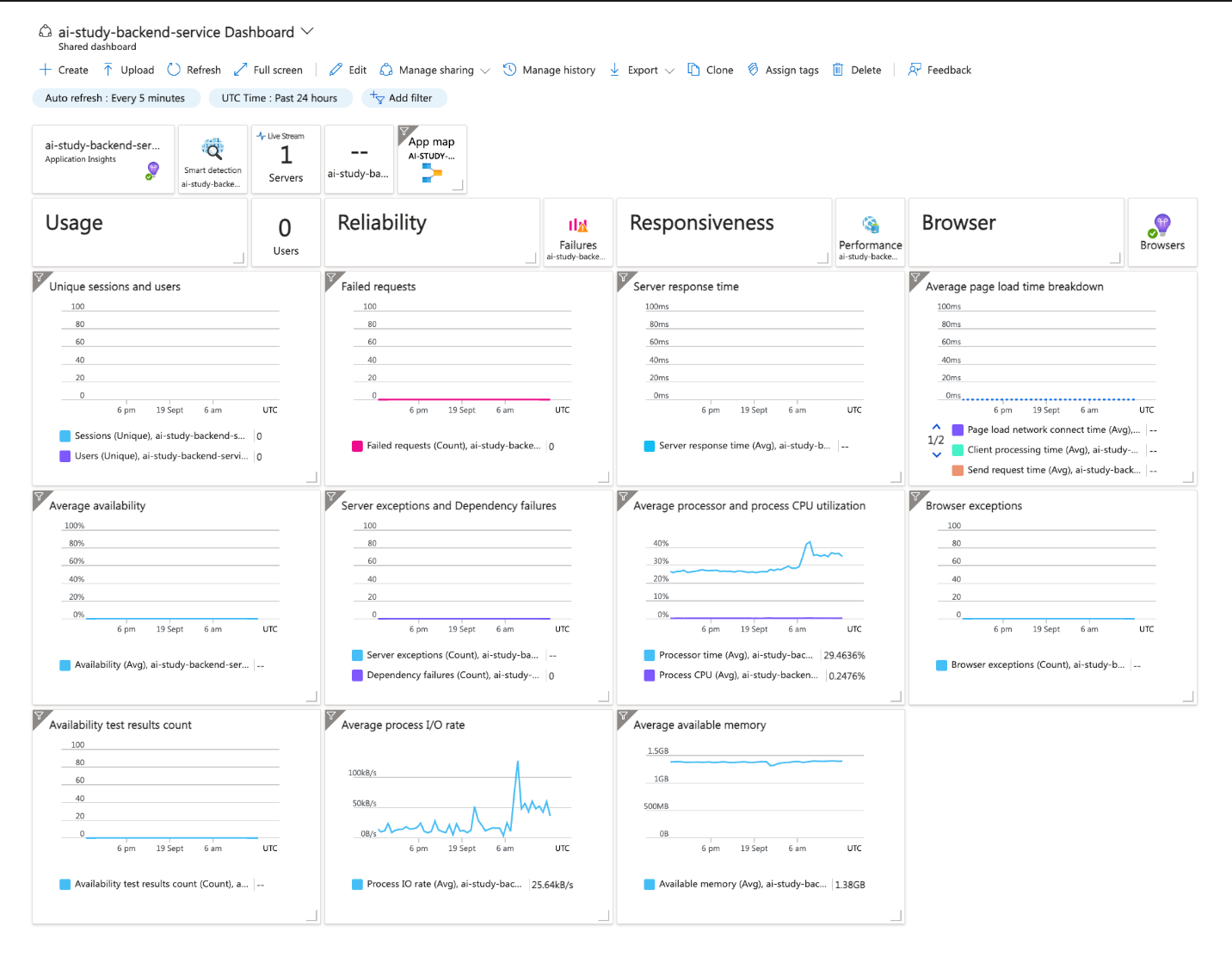Open the Export dropdown menu
Viewport: 1232px width, 957px height.
point(642,70)
